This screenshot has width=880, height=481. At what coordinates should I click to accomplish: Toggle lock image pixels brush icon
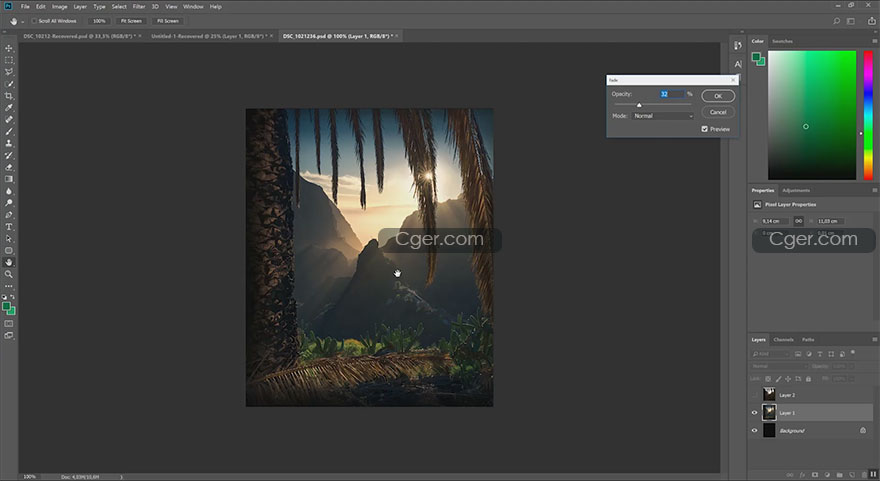coord(778,379)
